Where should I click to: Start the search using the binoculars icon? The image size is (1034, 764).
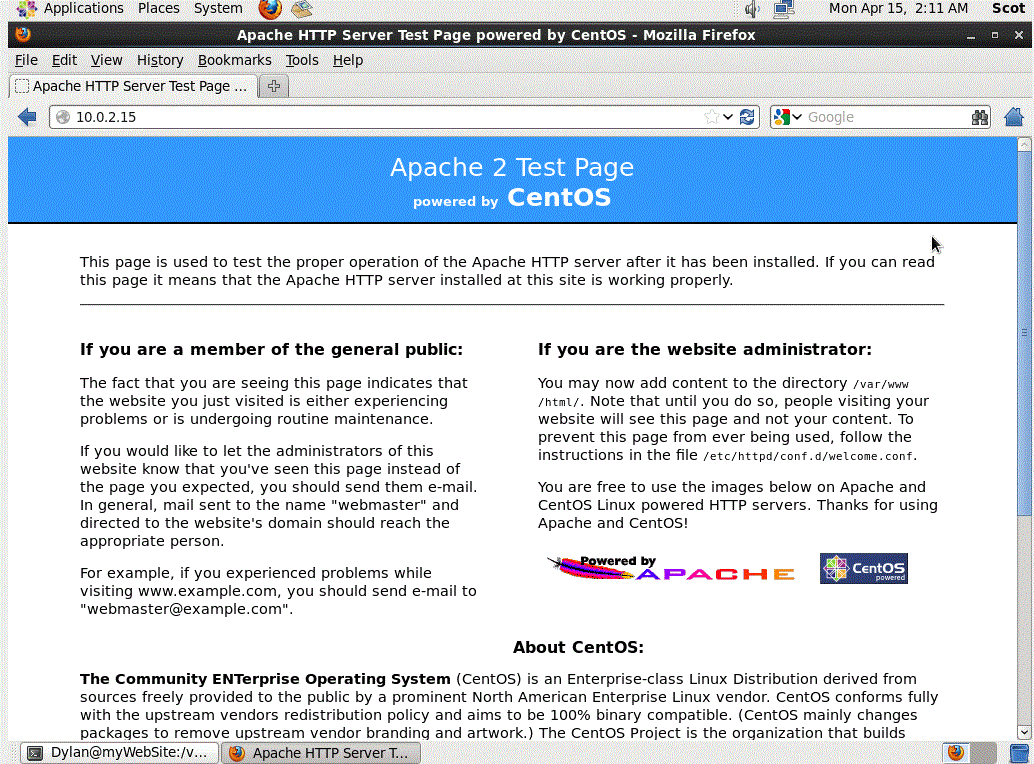[x=979, y=117]
